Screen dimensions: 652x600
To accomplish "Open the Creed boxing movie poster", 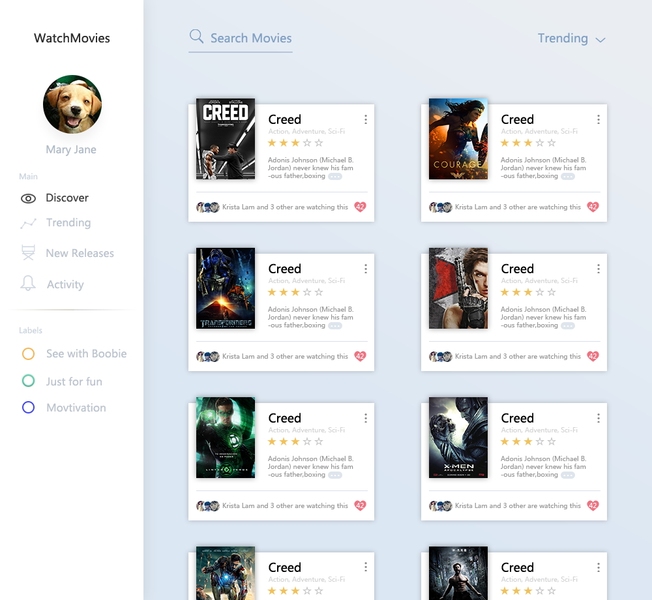I will tap(225, 139).
